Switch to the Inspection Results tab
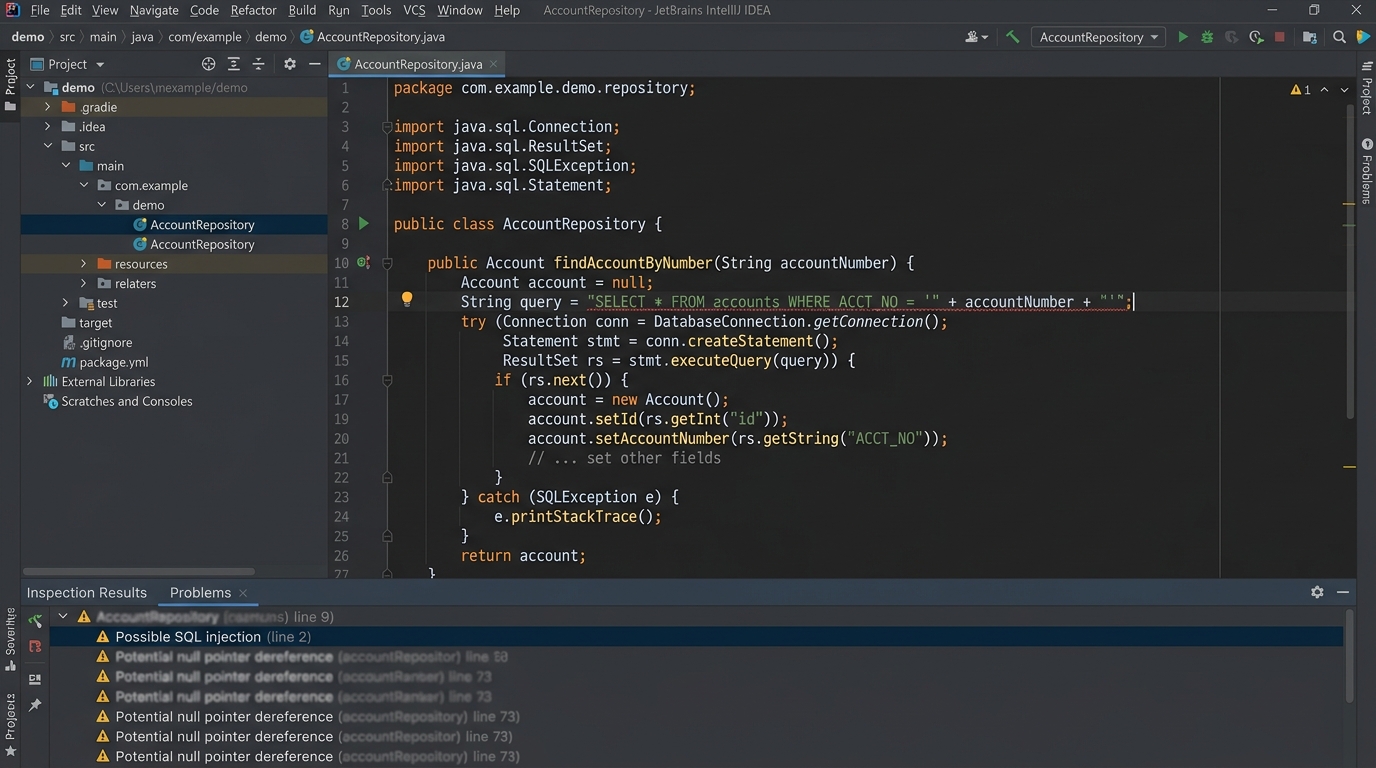Viewport: 1376px width, 768px height. tap(86, 592)
